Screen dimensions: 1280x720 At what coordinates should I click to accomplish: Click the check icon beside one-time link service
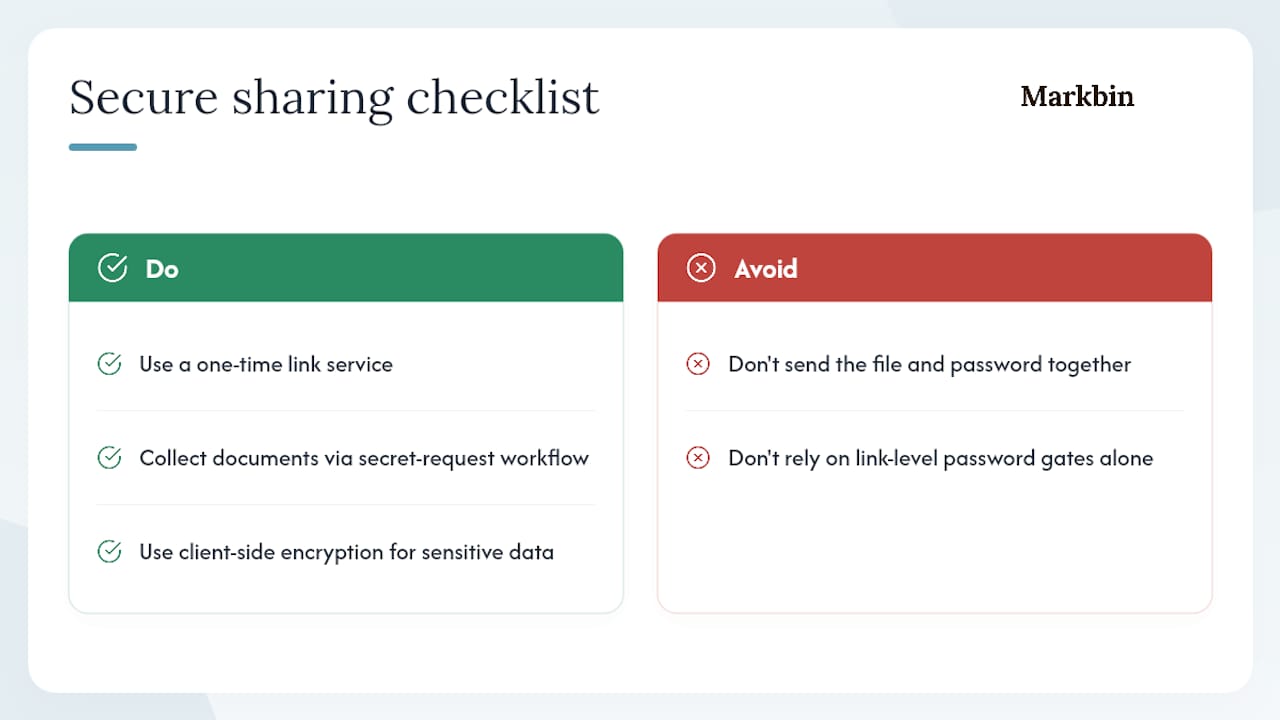tap(109, 364)
